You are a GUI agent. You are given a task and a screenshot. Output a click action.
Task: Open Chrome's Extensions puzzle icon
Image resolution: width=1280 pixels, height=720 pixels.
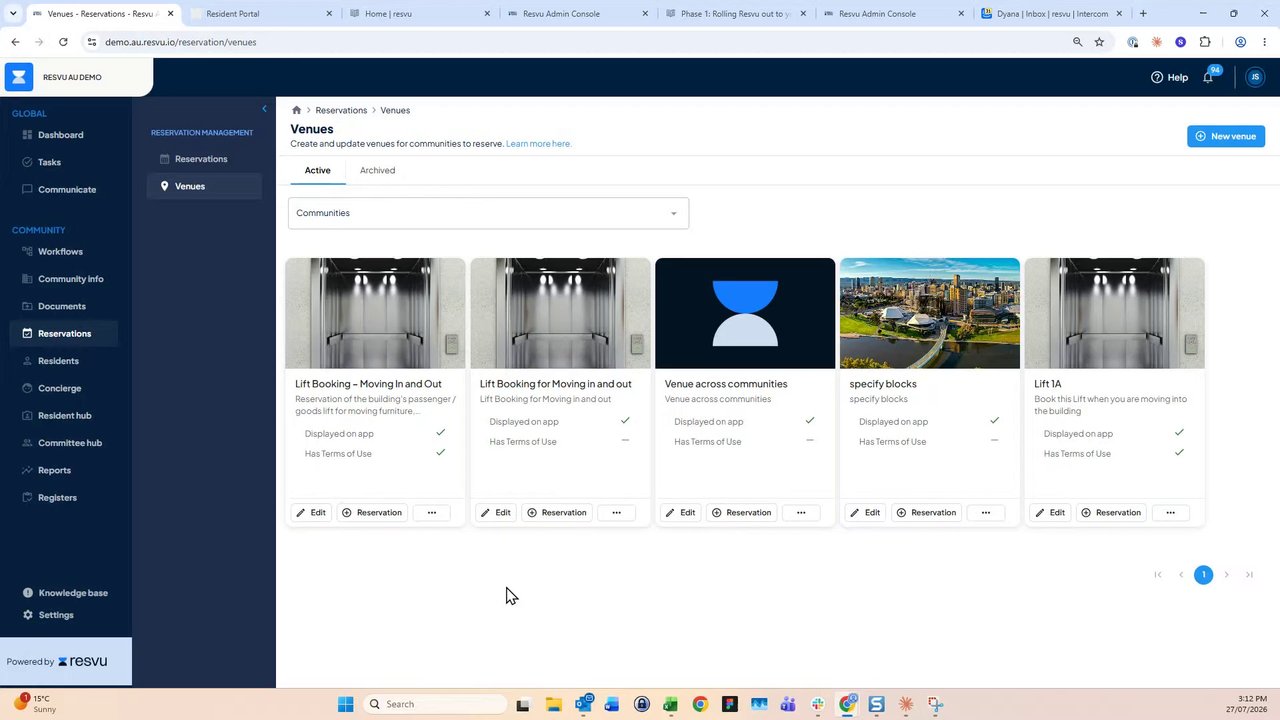[x=1205, y=42]
